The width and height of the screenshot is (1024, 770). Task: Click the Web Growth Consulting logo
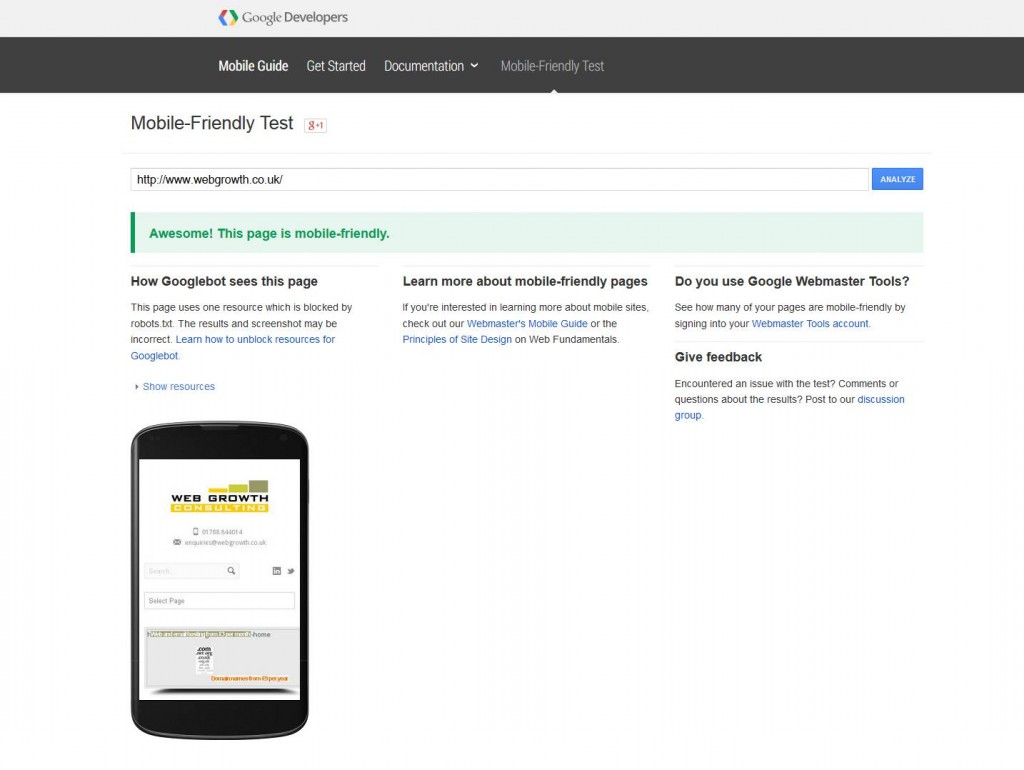pyautogui.click(x=219, y=496)
